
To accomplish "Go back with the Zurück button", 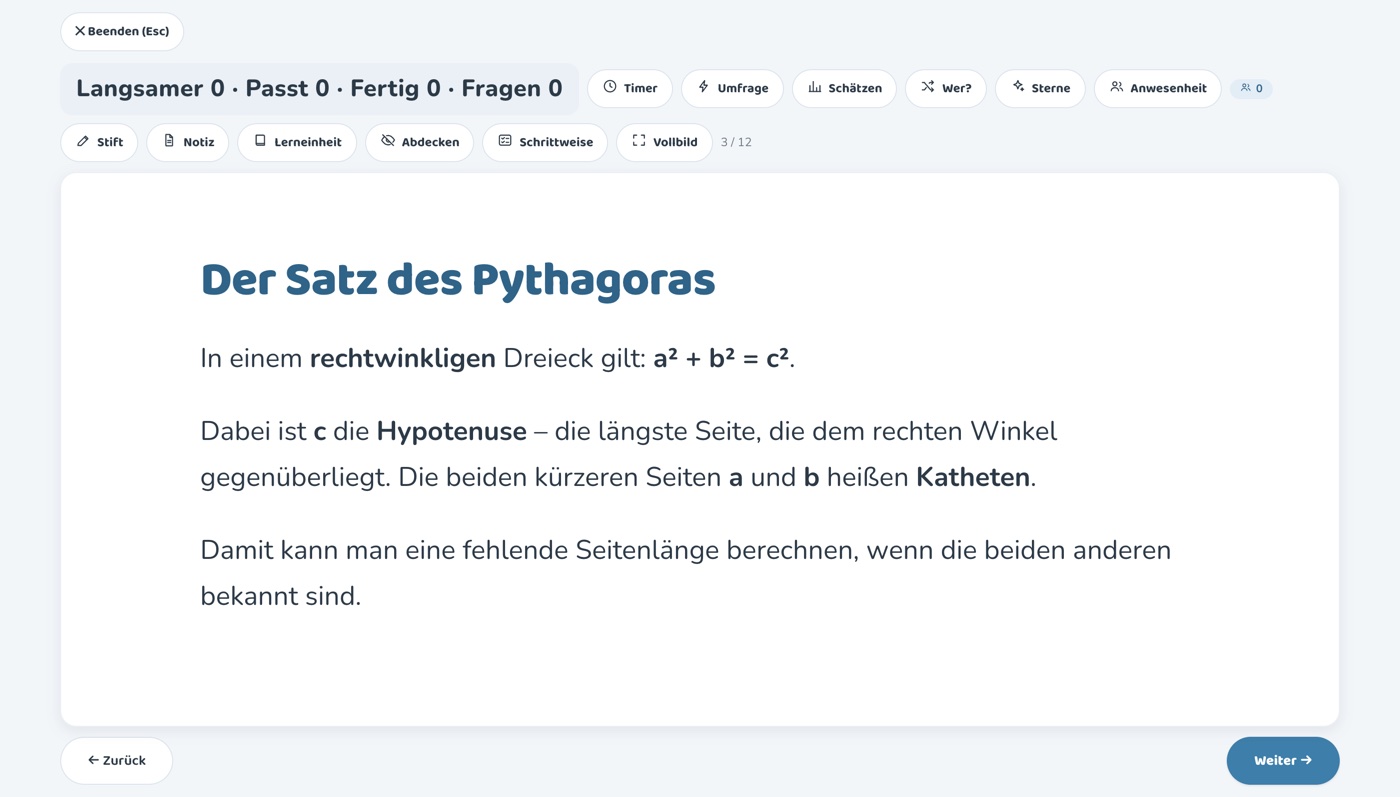I will [x=117, y=761].
